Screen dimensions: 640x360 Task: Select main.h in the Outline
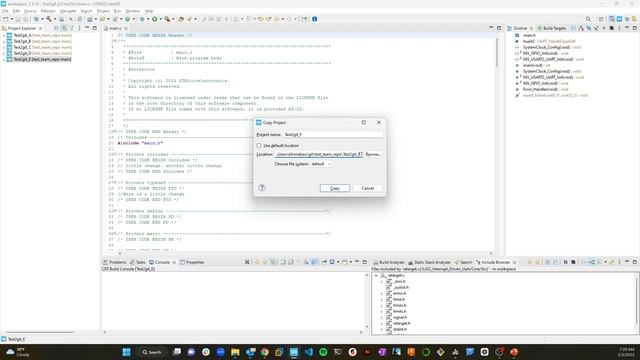click(x=529, y=36)
